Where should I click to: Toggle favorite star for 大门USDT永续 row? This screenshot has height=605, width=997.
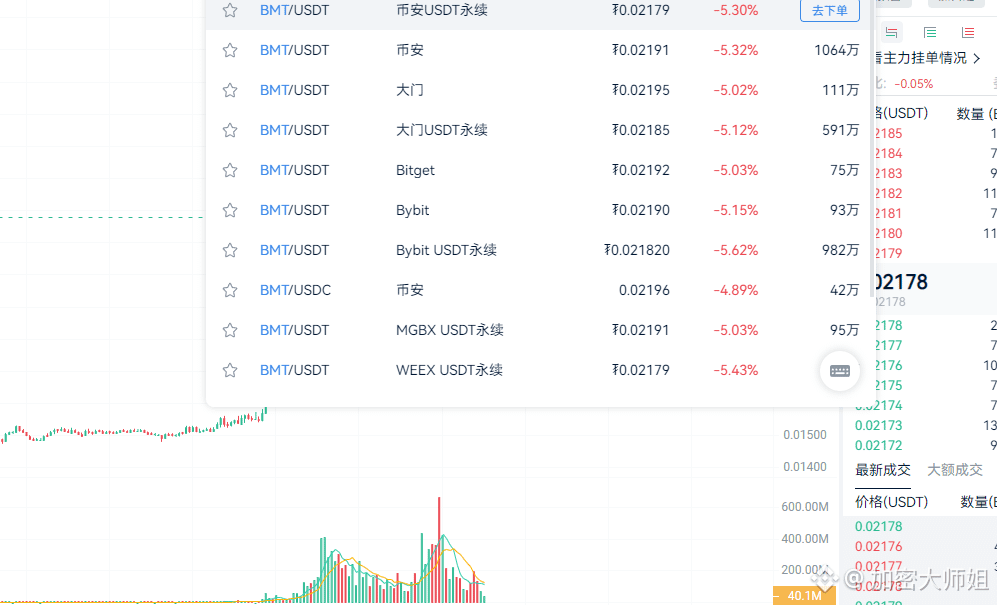click(x=230, y=130)
